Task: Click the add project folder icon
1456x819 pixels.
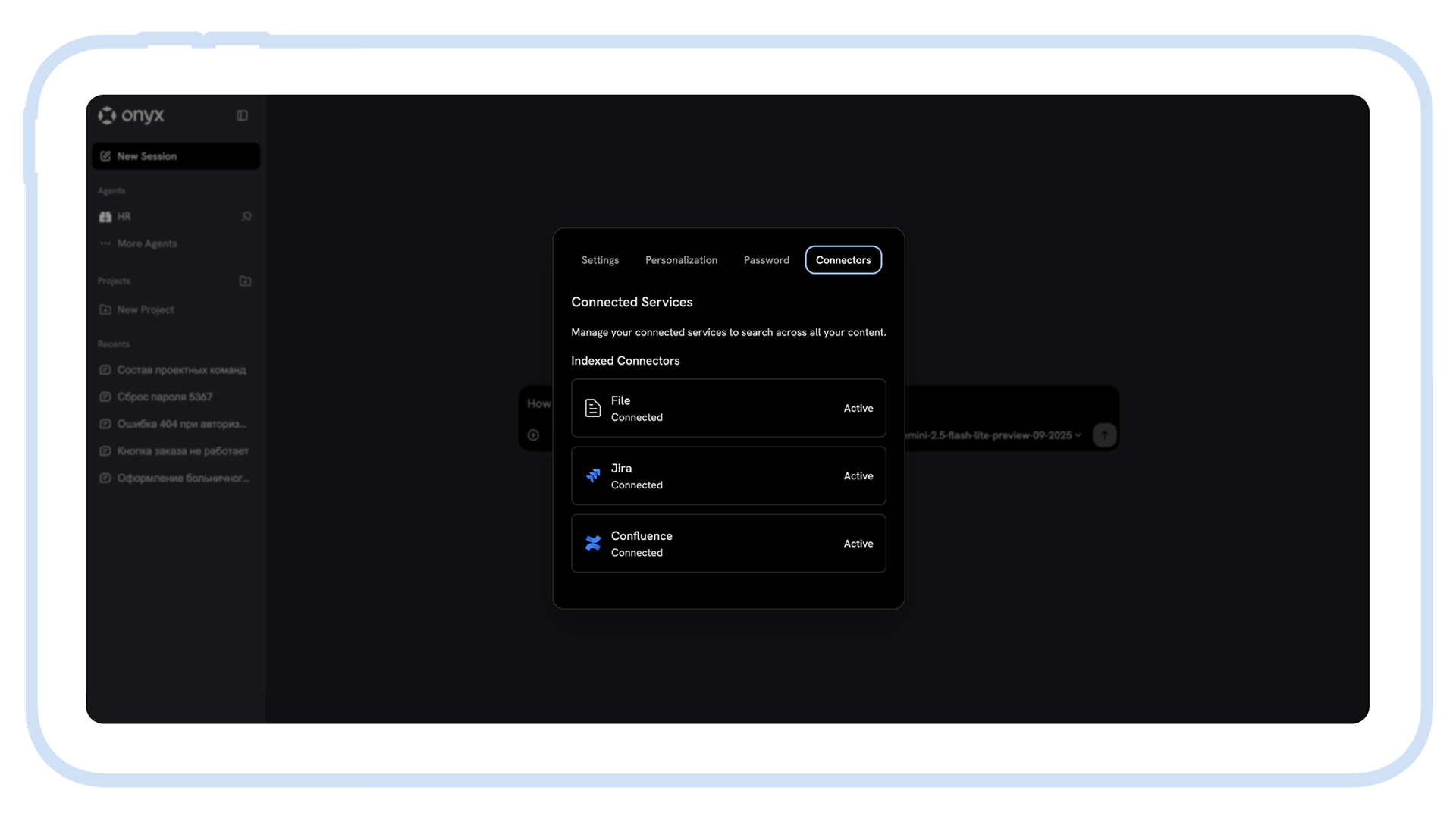Action: coord(245,281)
